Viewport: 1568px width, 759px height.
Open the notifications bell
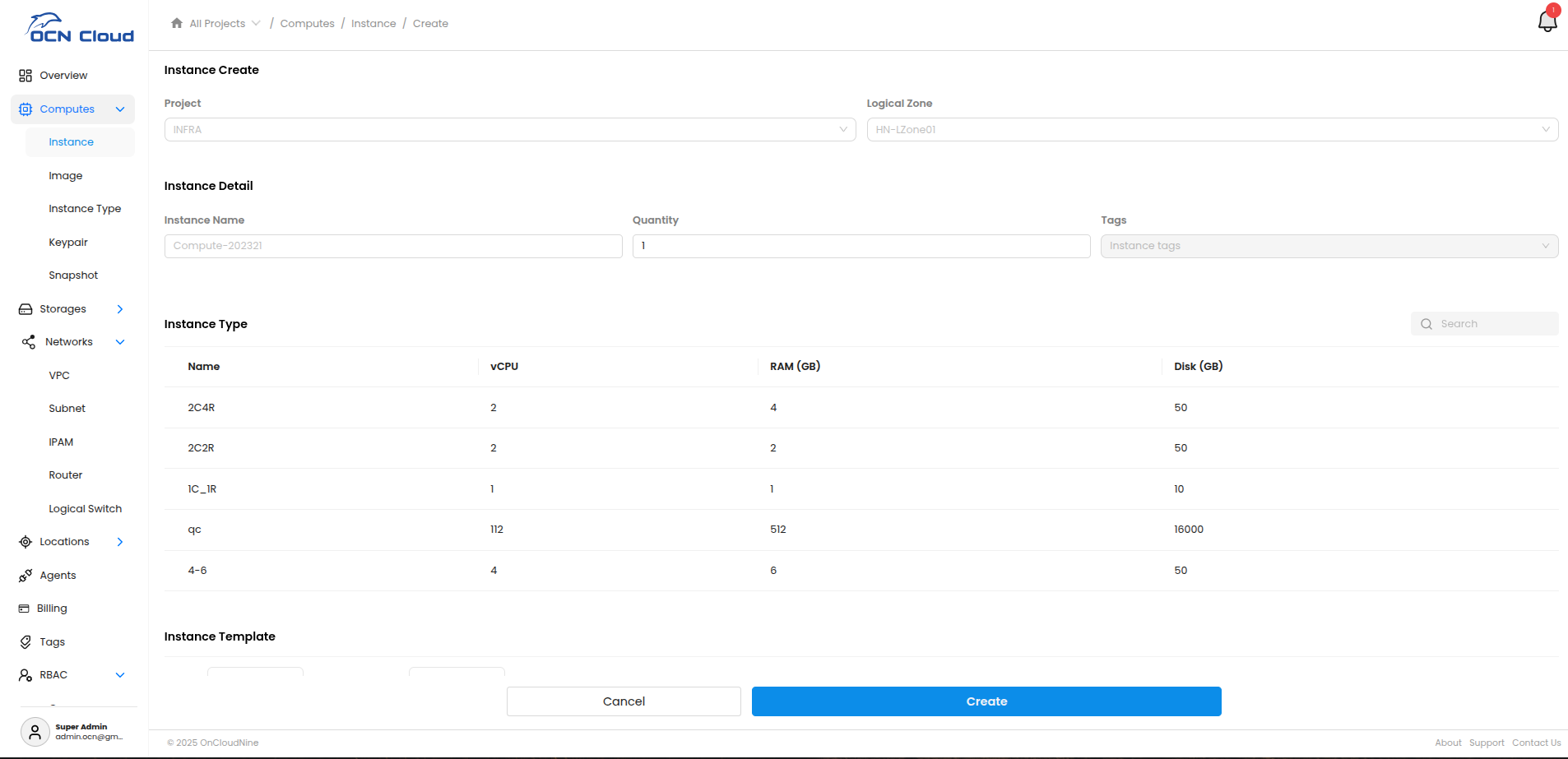tap(1547, 21)
